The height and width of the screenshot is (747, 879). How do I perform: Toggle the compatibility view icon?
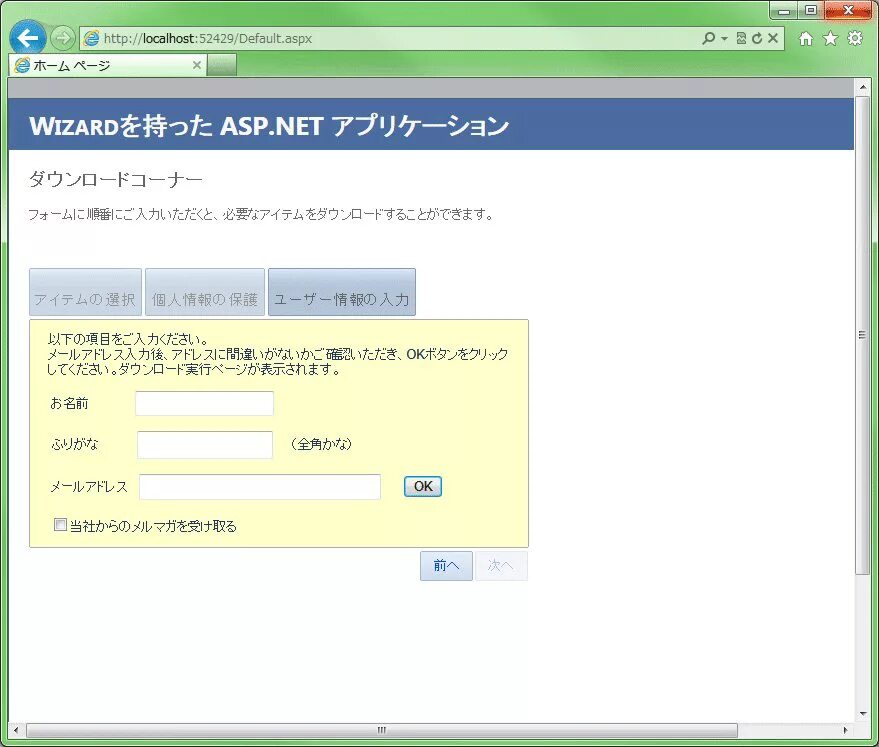(x=741, y=38)
